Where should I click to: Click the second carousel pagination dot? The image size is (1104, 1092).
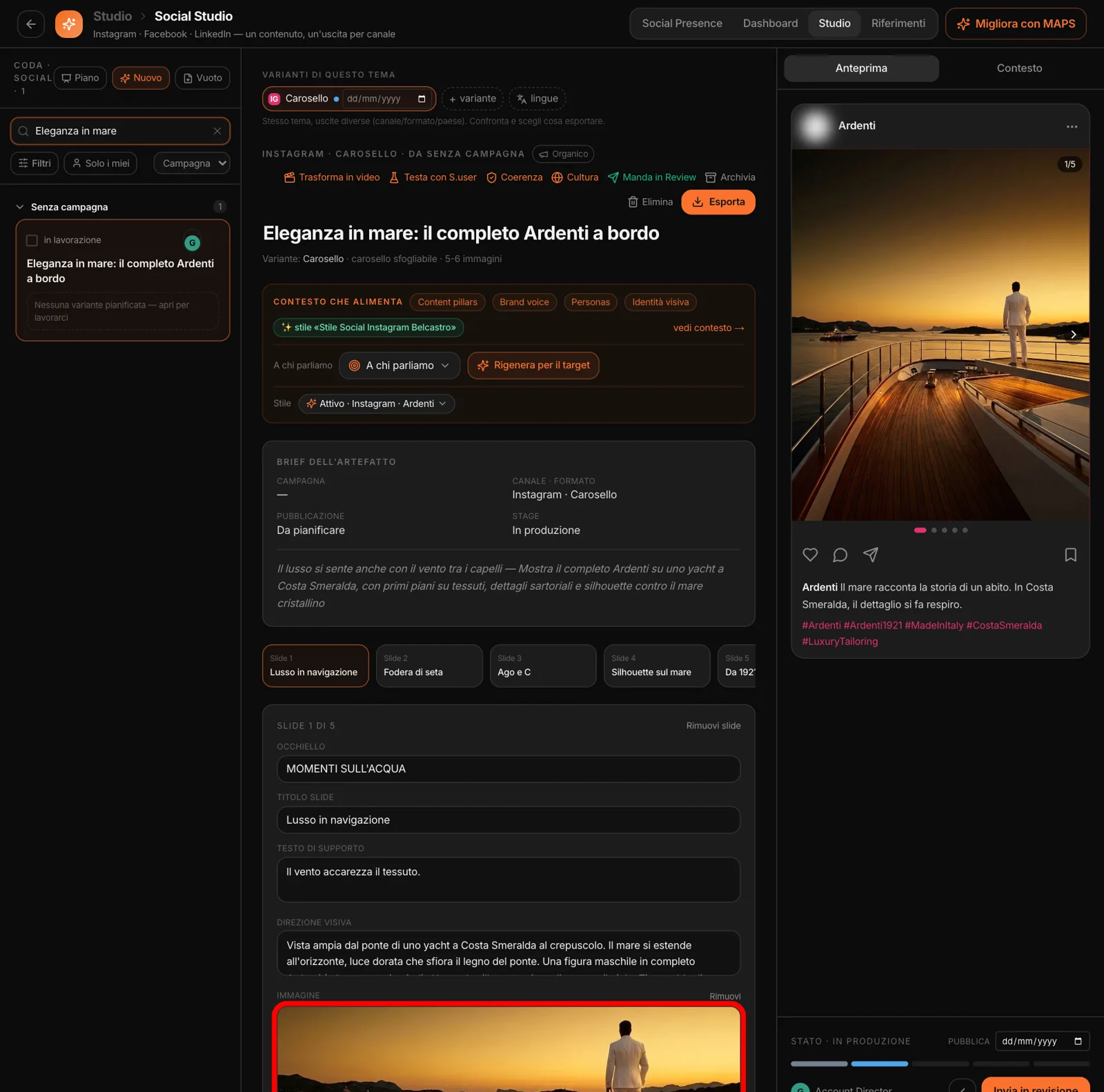934,530
